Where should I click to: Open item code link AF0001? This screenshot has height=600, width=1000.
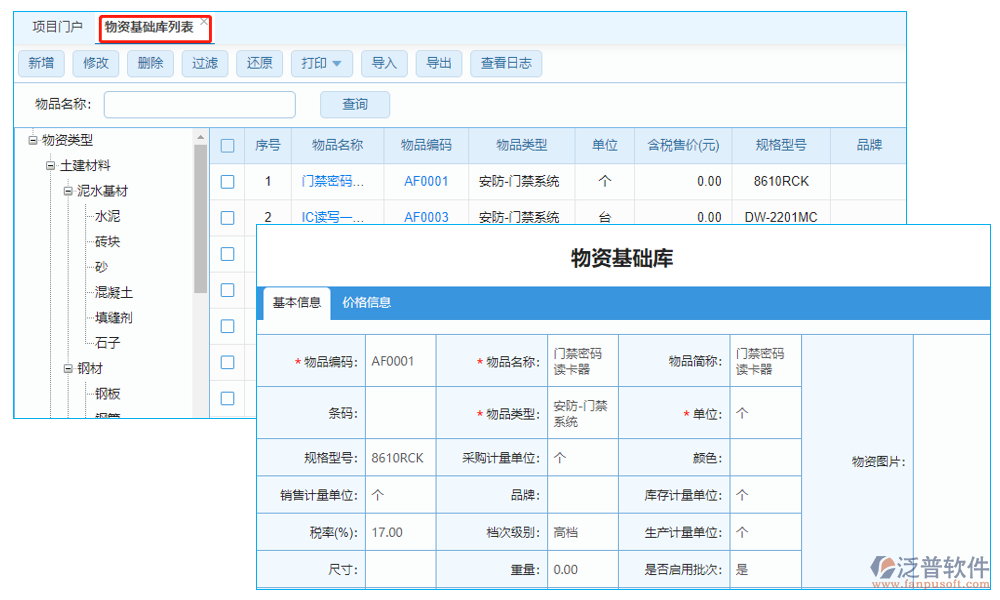pos(427,181)
